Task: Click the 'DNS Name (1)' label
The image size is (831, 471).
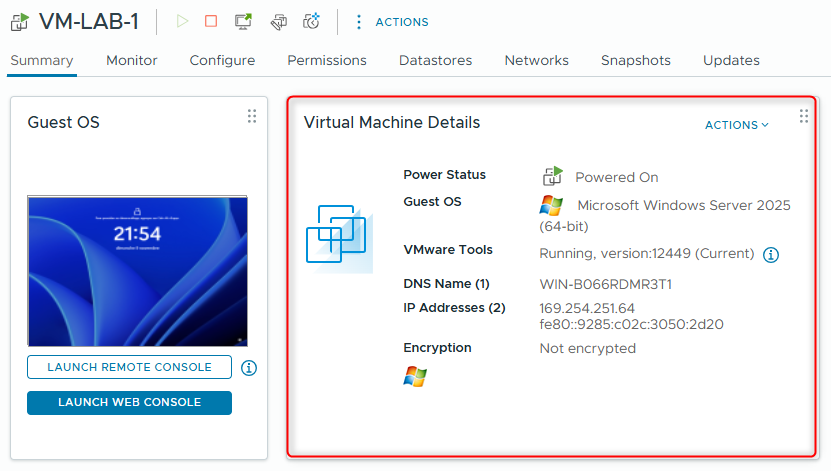Action: (446, 284)
